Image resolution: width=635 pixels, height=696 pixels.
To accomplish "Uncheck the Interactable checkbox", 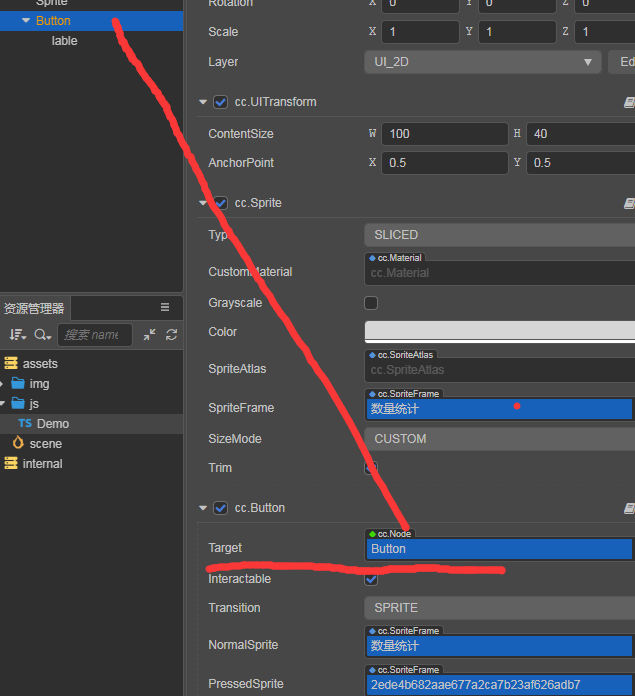I will (371, 579).
